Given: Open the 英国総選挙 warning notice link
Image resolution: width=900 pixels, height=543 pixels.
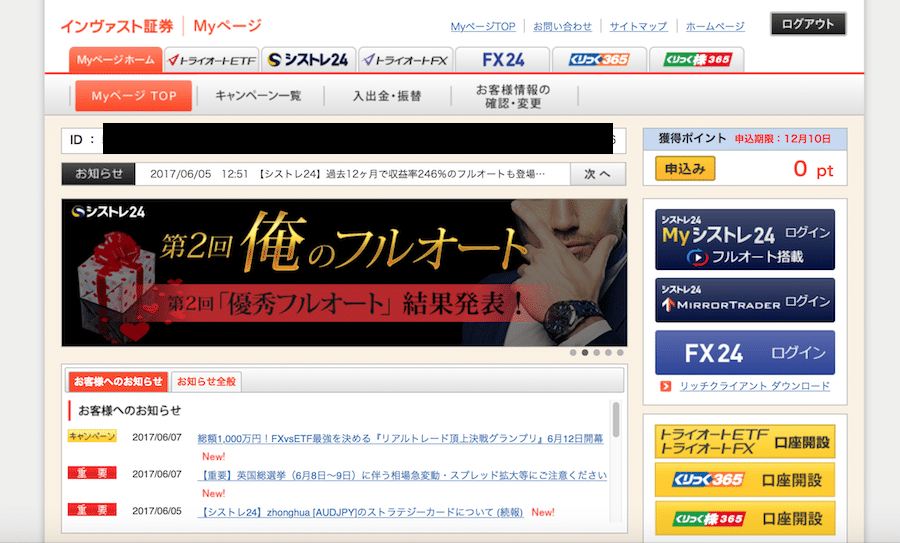Looking at the screenshot, I should [402, 475].
